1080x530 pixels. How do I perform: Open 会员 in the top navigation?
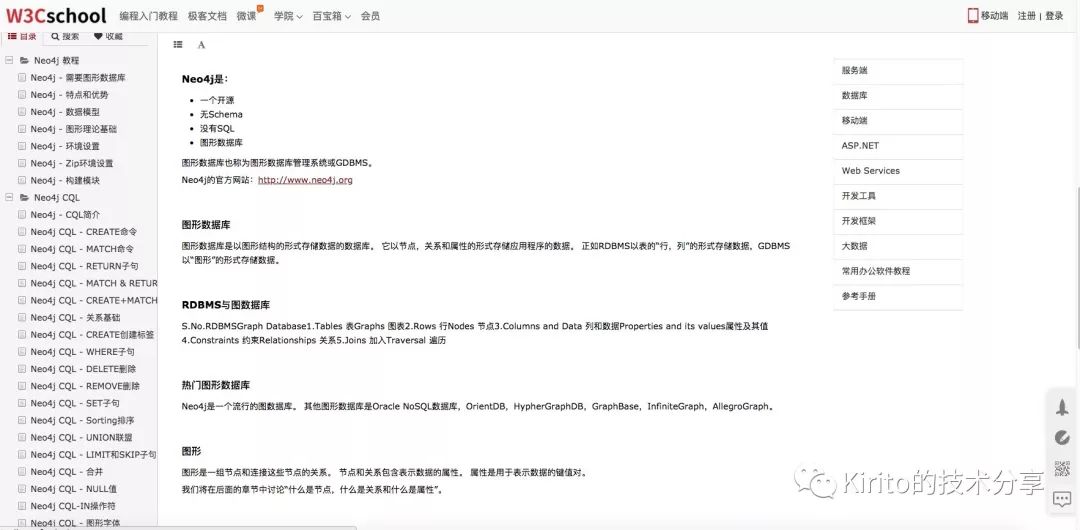(370, 16)
